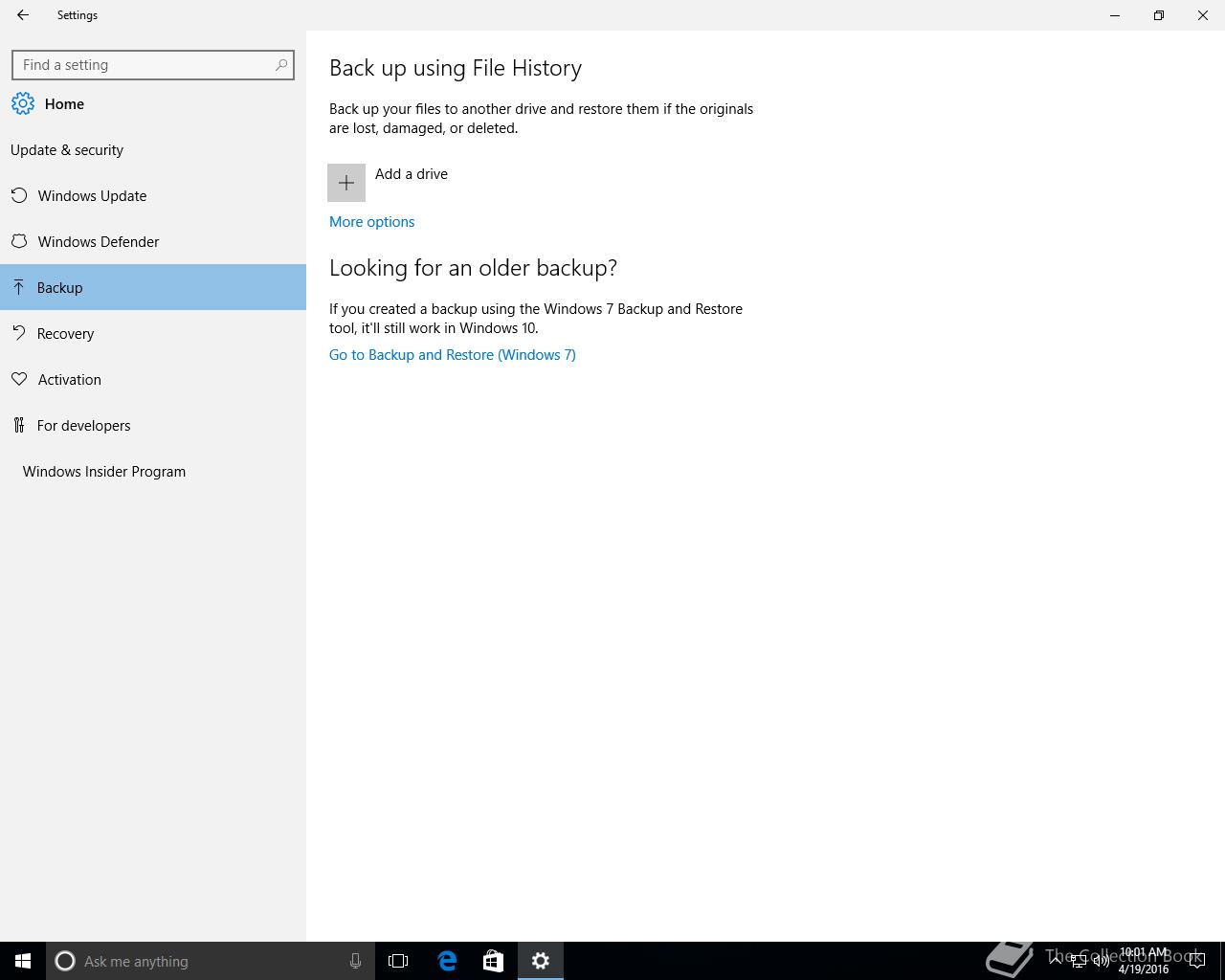This screenshot has height=980, width=1225.
Task: Click the volume speaker tray icon
Action: pyautogui.click(x=1102, y=961)
